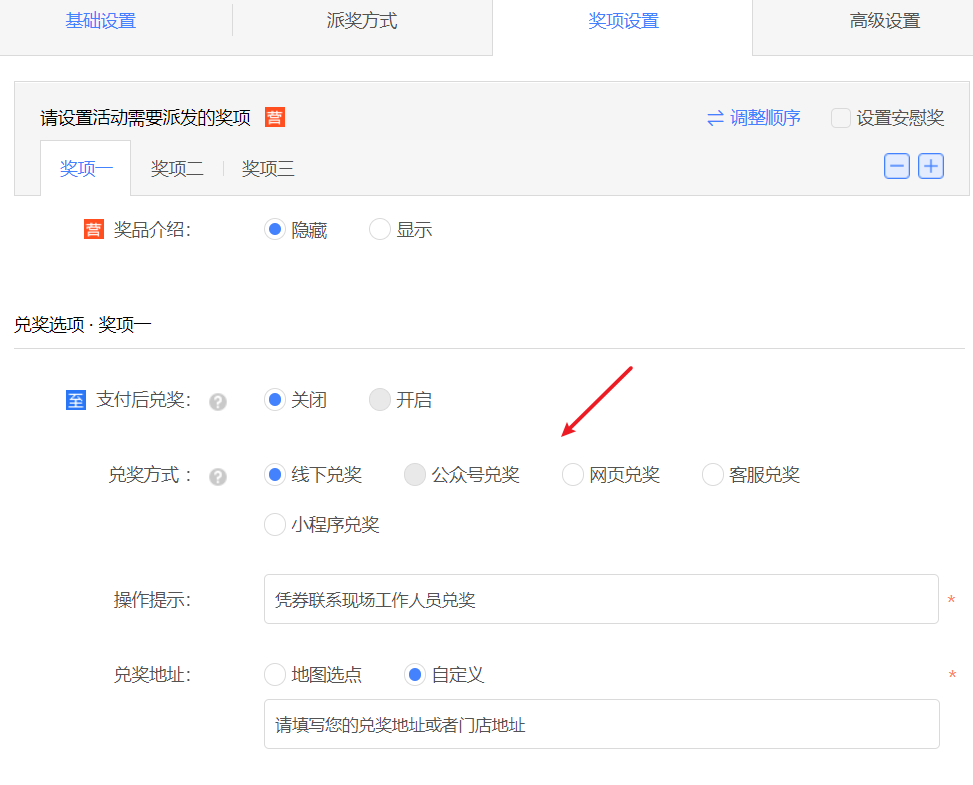
Task: Click the 操作提示 text input field
Action: [x=600, y=599]
